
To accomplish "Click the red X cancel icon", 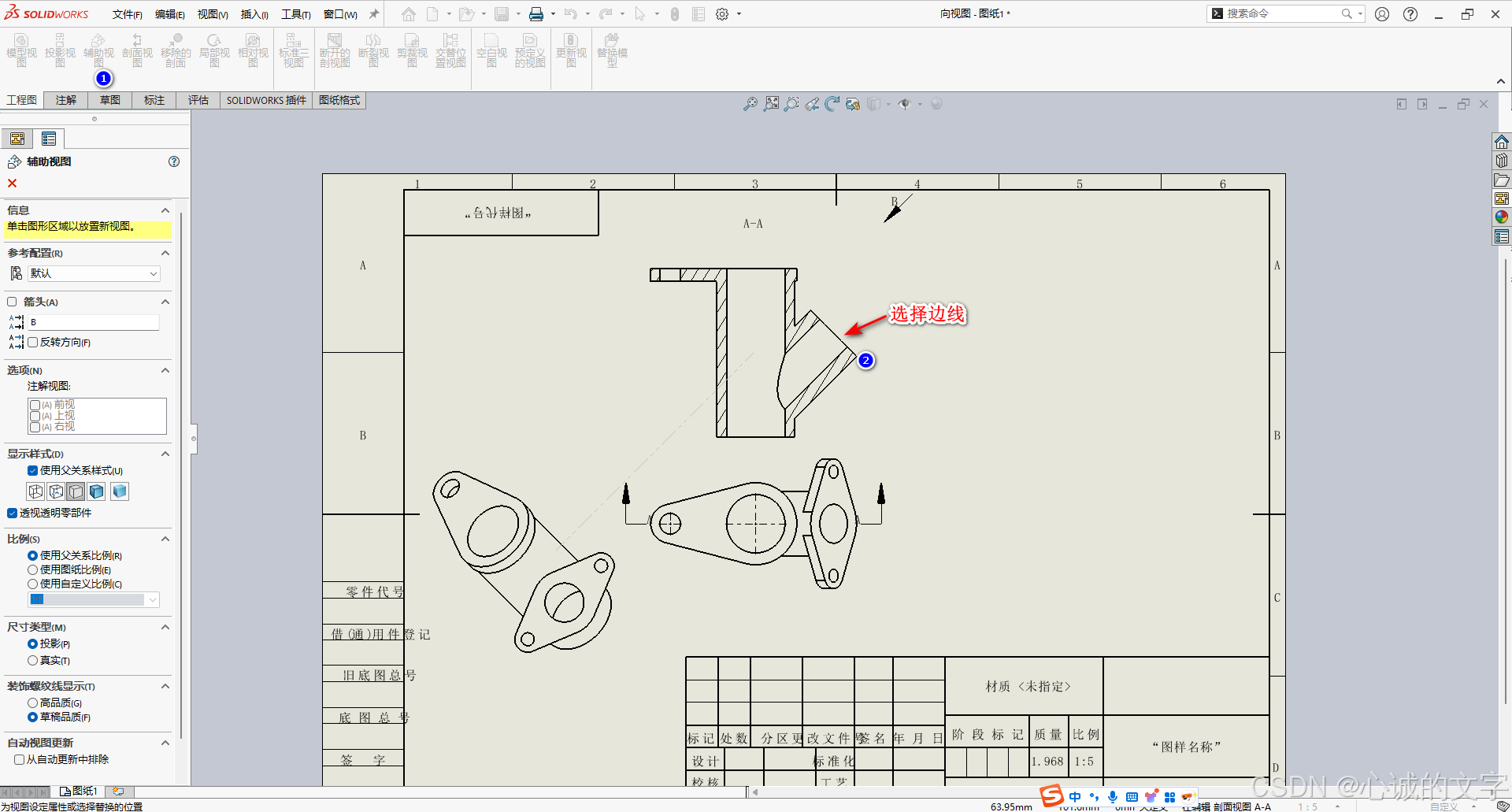I will pyautogui.click(x=12, y=183).
